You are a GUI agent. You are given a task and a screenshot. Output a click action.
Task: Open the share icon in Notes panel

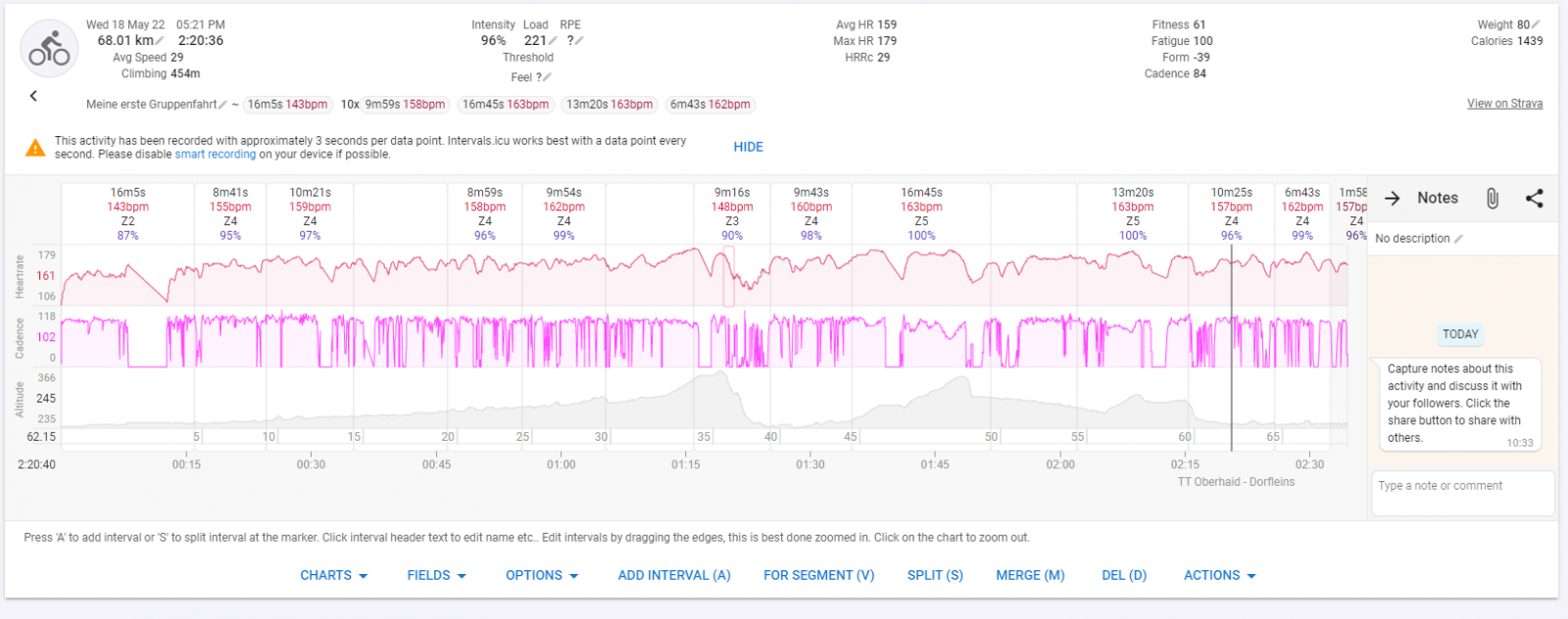[x=1534, y=199]
